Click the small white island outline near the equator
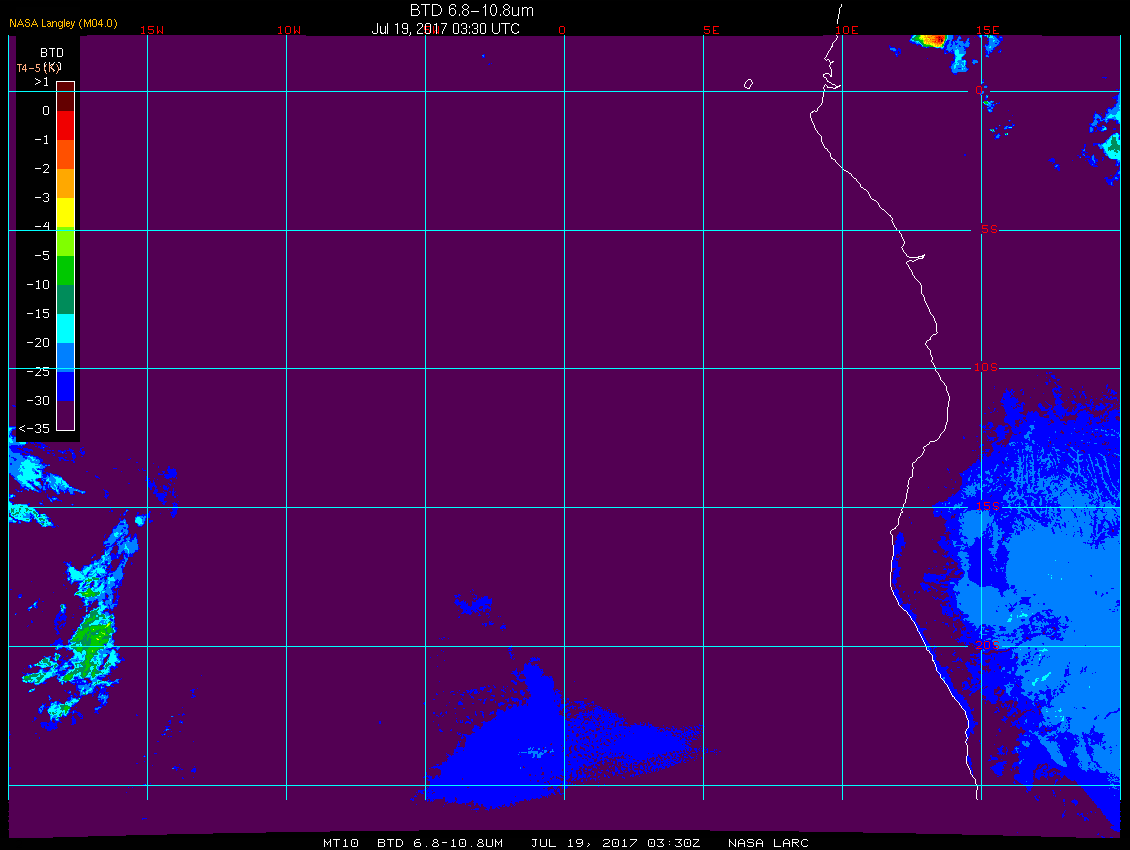The height and width of the screenshot is (850, 1130). click(x=748, y=84)
